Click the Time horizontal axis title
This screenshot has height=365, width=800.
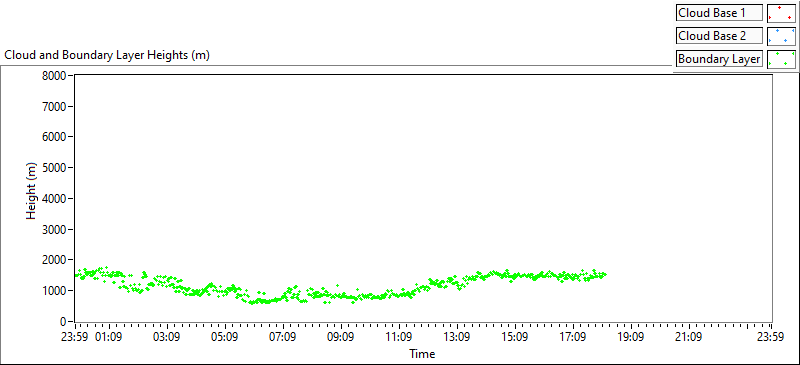(422, 353)
